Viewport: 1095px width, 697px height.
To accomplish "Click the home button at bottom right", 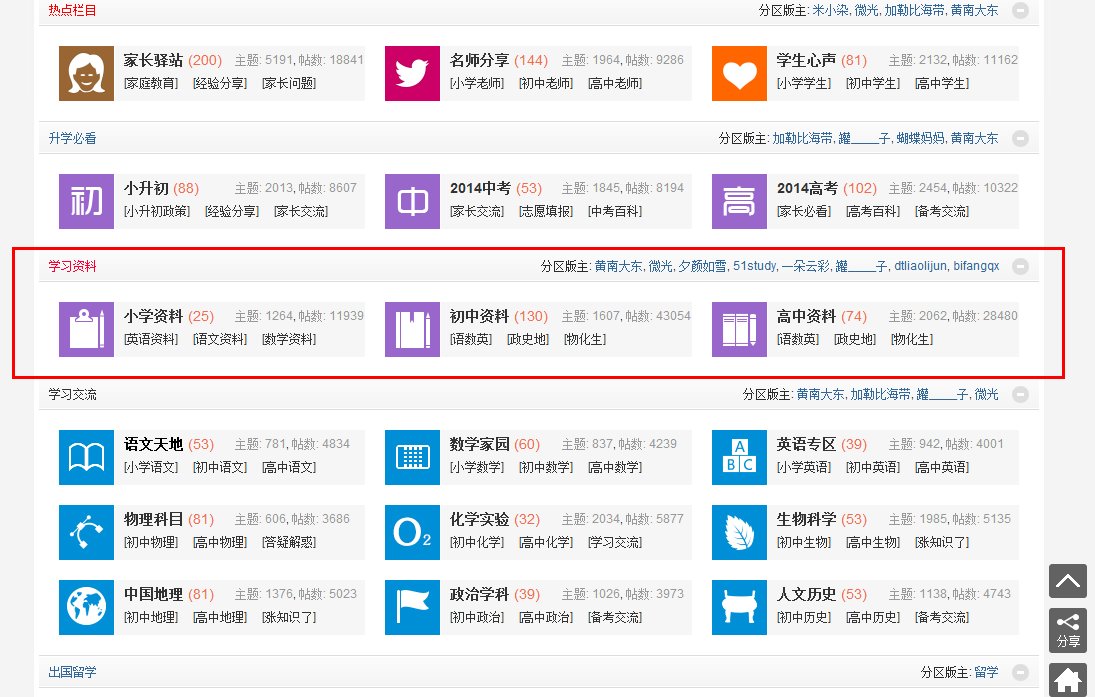I will coord(1068,680).
